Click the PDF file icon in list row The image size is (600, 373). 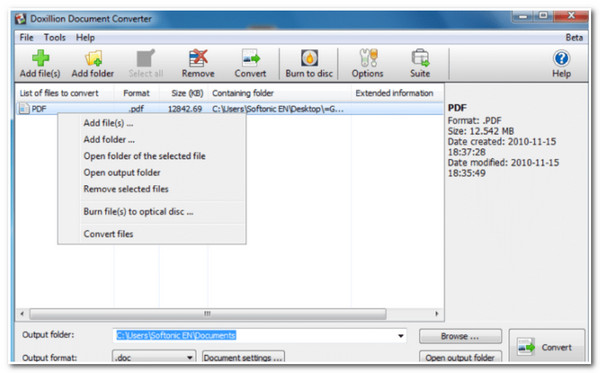tap(24, 109)
